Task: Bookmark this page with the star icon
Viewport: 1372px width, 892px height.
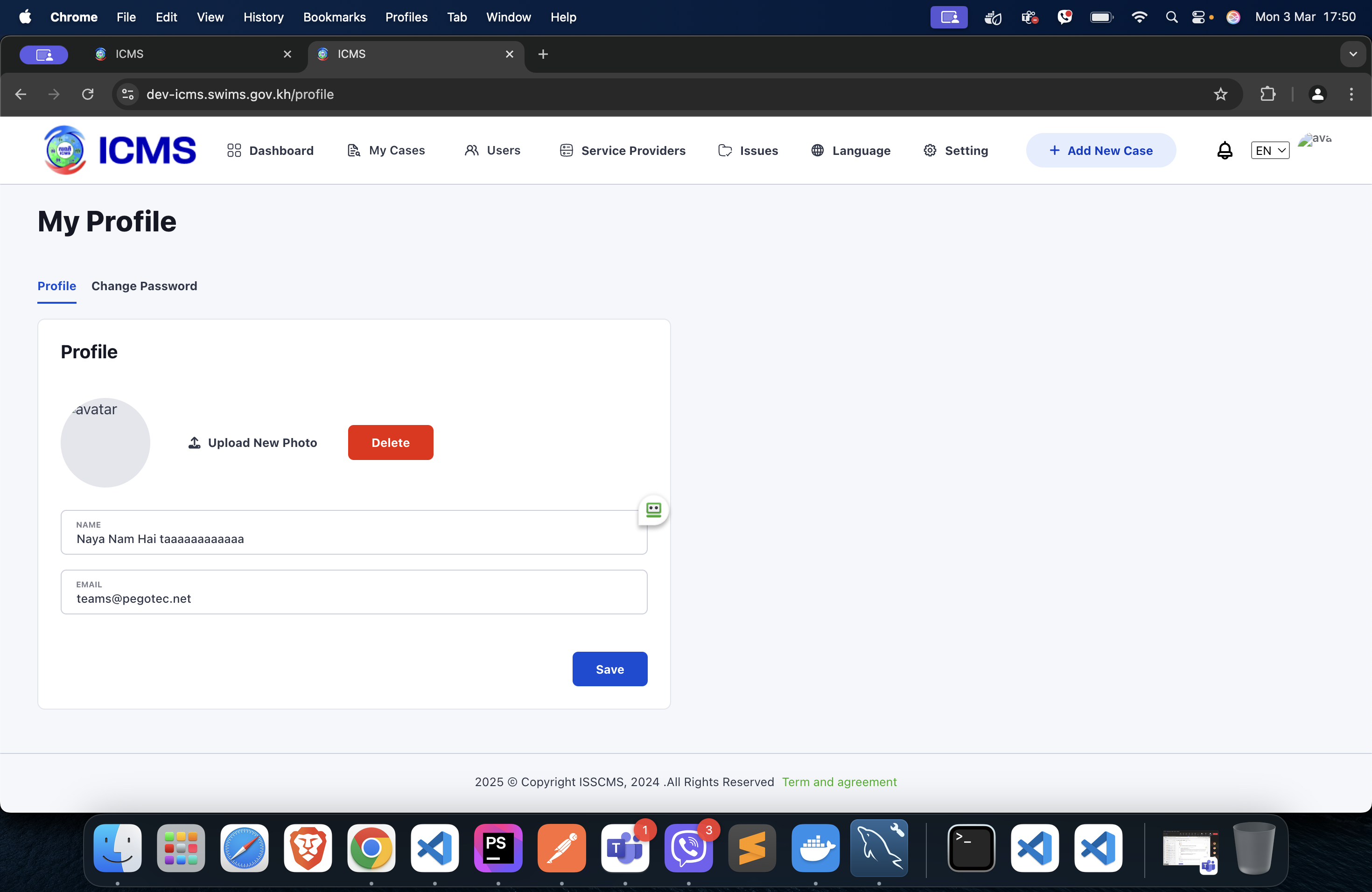Action: point(1220,94)
